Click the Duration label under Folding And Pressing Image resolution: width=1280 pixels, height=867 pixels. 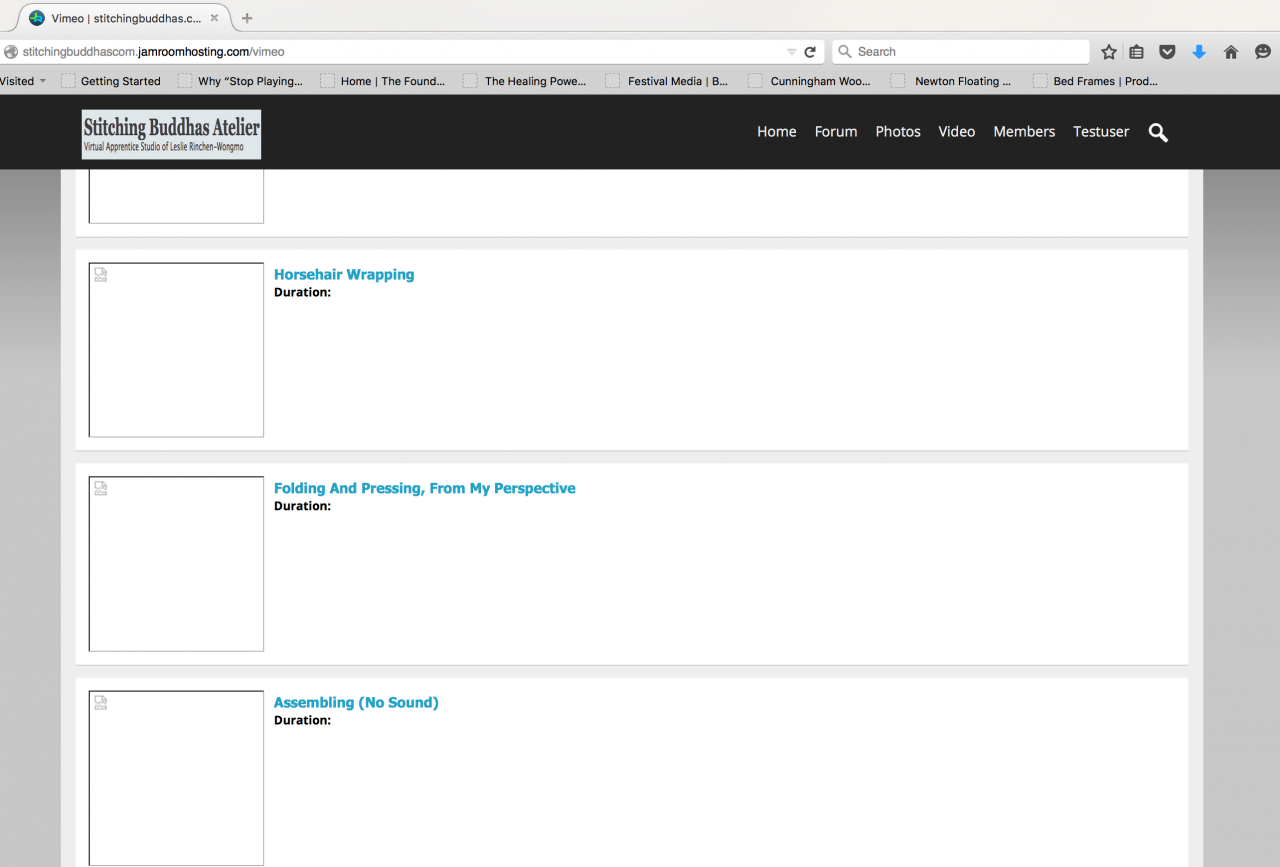pyautogui.click(x=302, y=507)
